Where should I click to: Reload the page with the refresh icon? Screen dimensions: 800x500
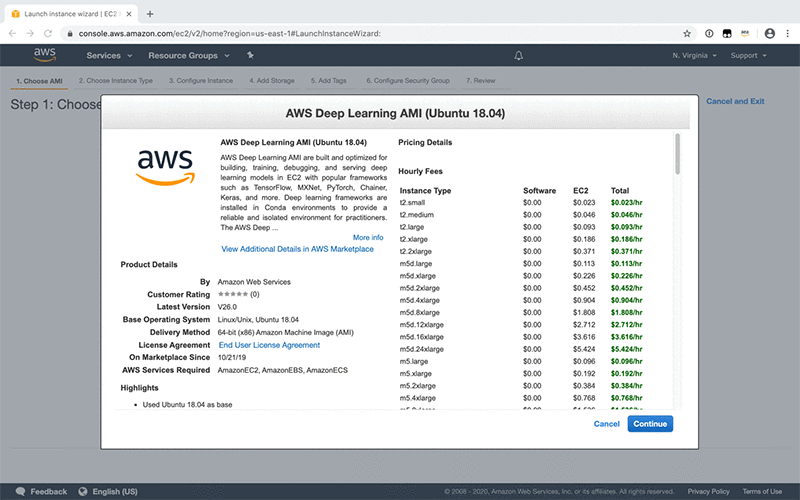[48, 34]
